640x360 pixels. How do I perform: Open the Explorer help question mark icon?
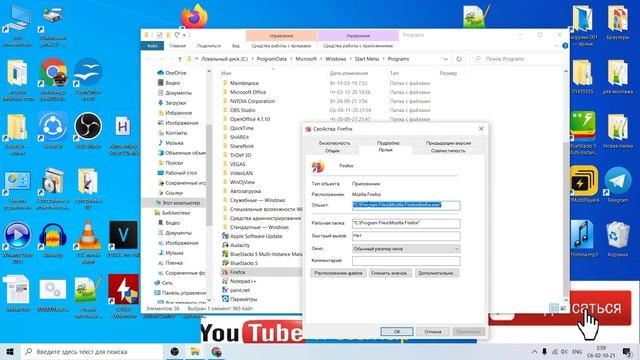pyautogui.click(x=565, y=46)
